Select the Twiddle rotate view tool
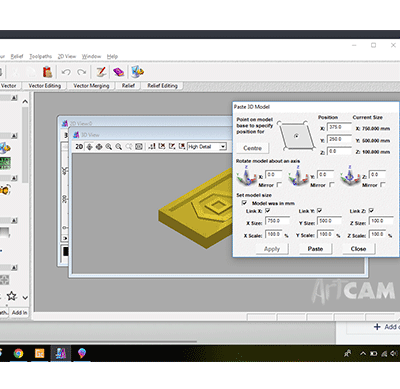The height and width of the screenshot is (389, 400). point(89,147)
